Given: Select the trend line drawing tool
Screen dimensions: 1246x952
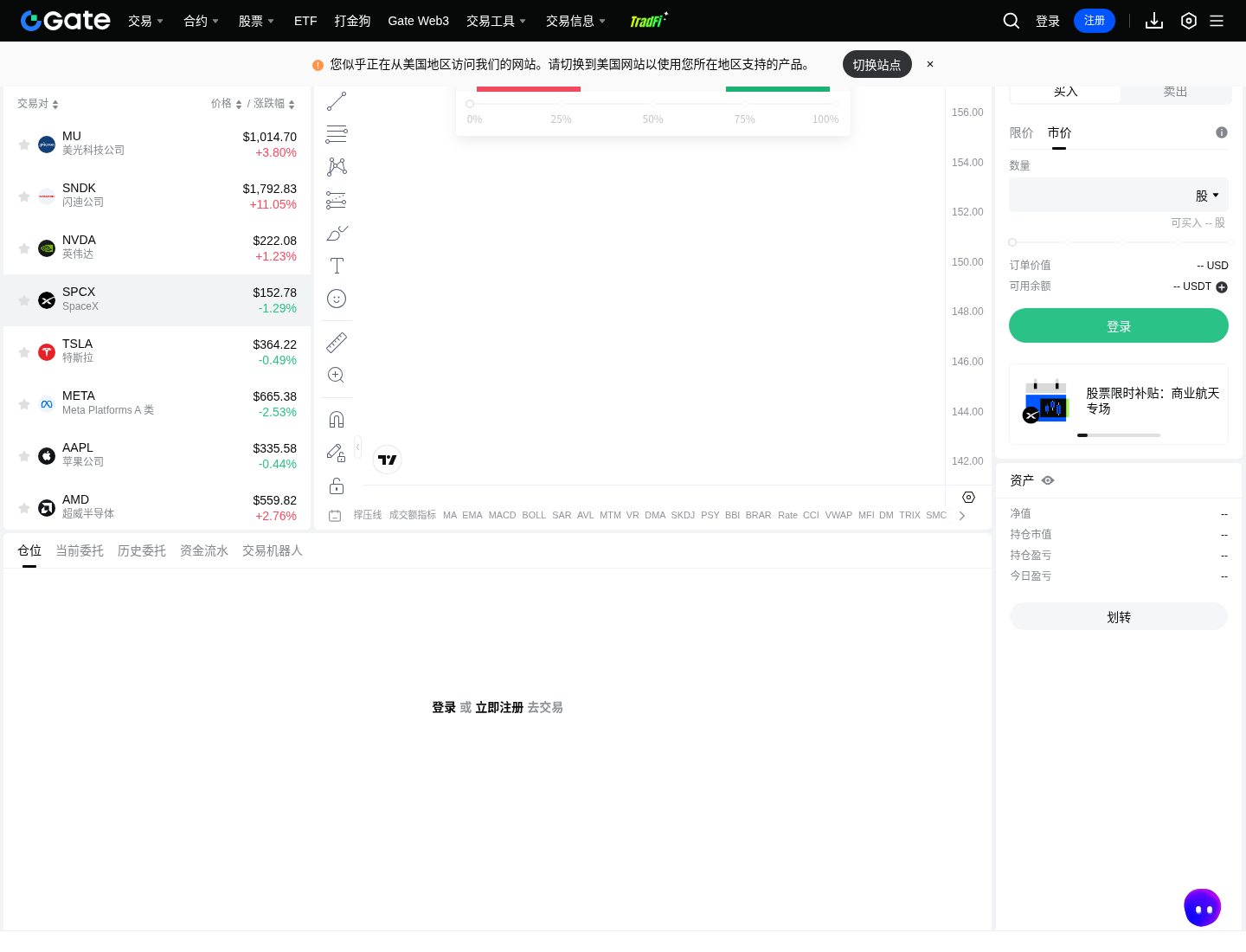Looking at the screenshot, I should click(x=337, y=101).
